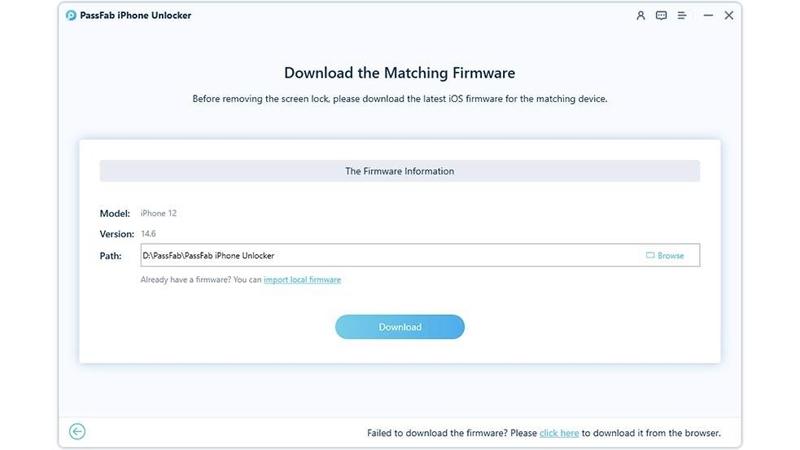This screenshot has width=800, height=450.
Task: Click the folder icon next to Browse
Action: [x=650, y=256]
